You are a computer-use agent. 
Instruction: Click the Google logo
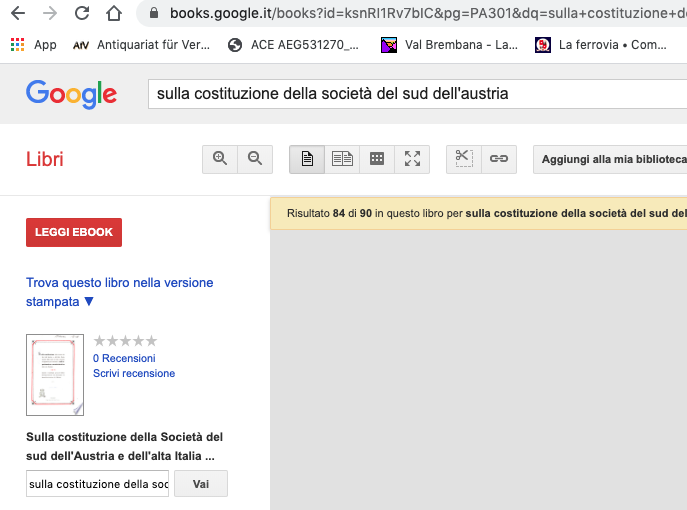click(x=71, y=94)
